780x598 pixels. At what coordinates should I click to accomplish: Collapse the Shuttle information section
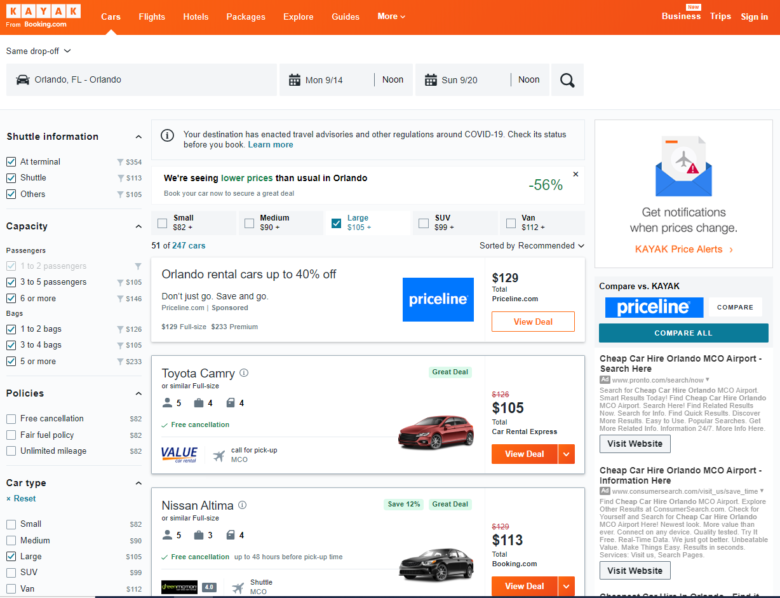(138, 137)
